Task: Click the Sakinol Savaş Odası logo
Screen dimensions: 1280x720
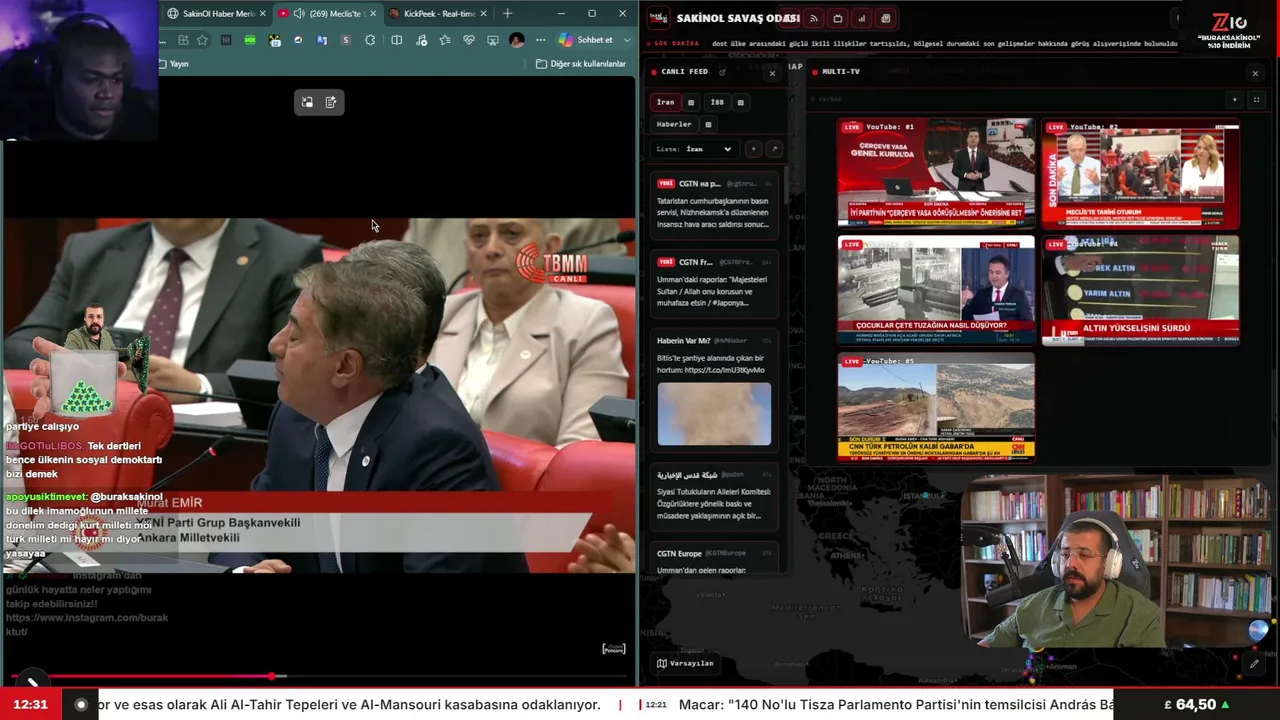Action: (x=657, y=18)
